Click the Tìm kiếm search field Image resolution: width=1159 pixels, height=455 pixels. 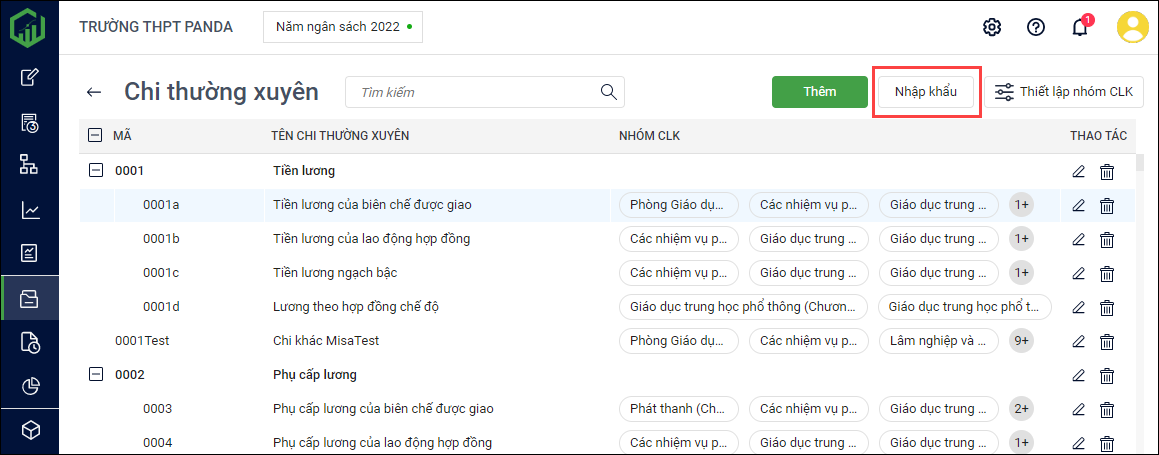[475, 92]
